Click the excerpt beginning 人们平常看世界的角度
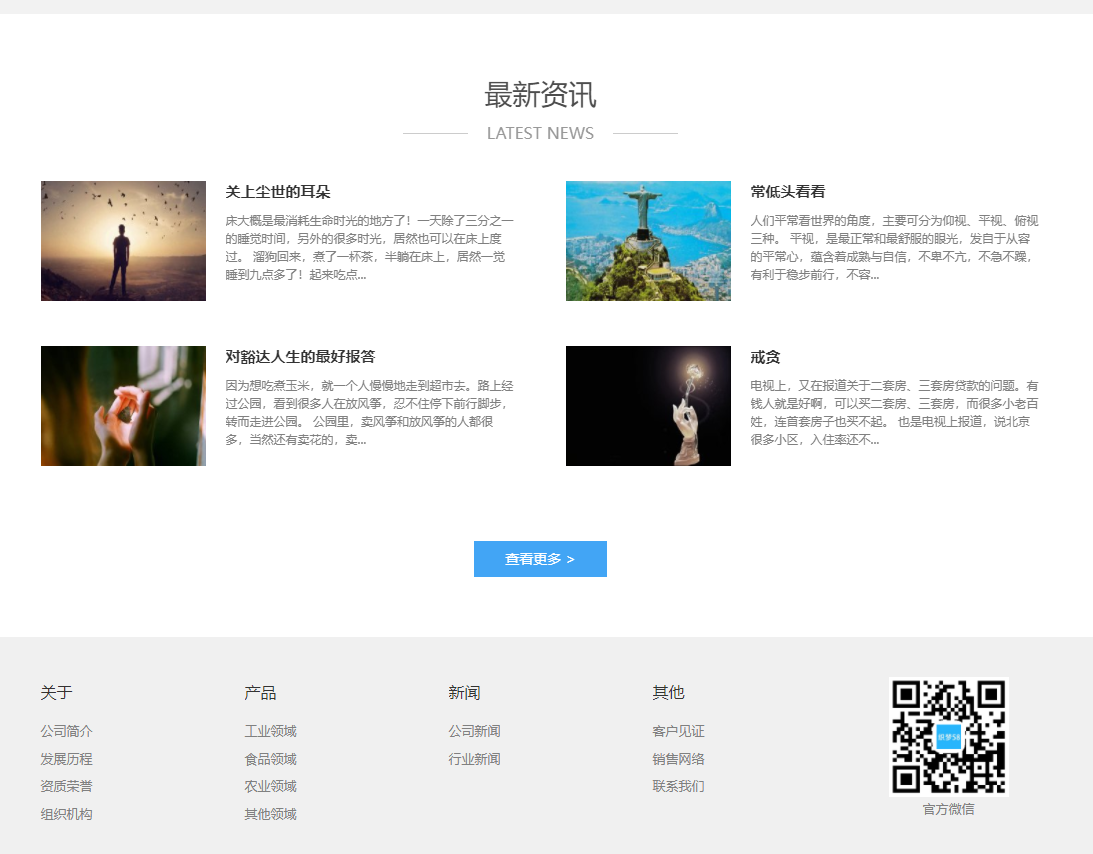This screenshot has width=1093, height=854. pyautogui.click(x=894, y=247)
